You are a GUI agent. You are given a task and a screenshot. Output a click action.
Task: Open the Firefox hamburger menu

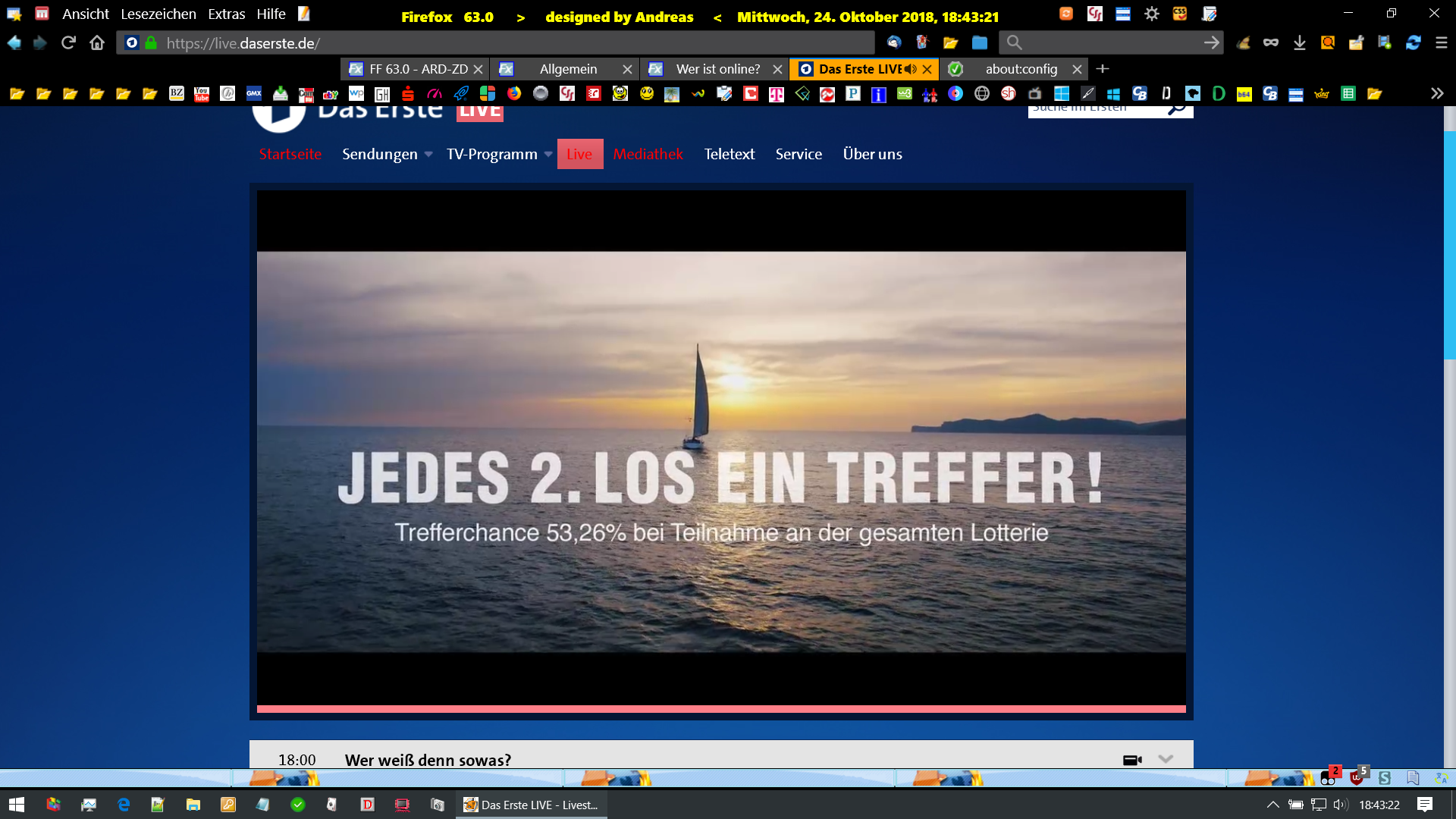click(x=1442, y=42)
